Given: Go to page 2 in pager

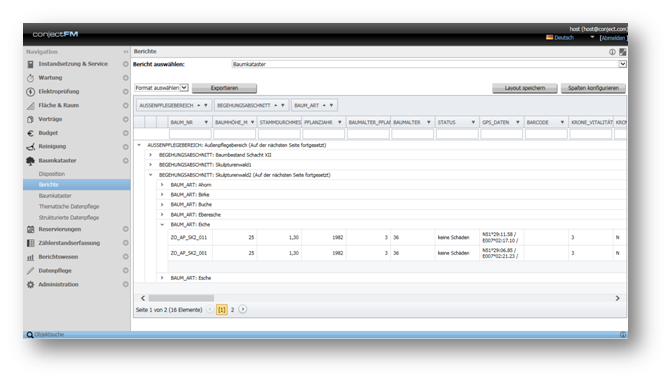Looking at the screenshot, I should 232,310.
